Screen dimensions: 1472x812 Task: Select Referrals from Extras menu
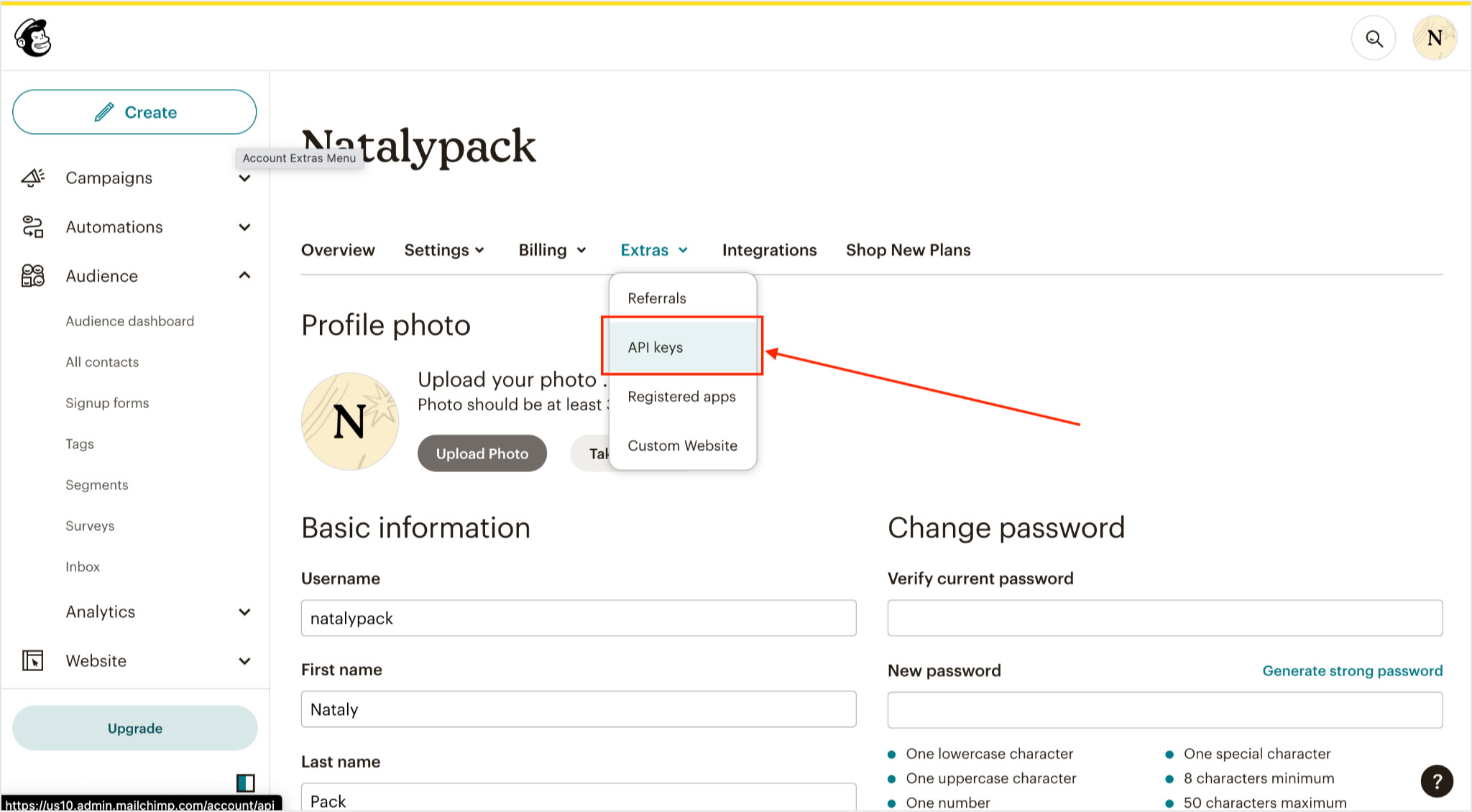click(x=683, y=298)
